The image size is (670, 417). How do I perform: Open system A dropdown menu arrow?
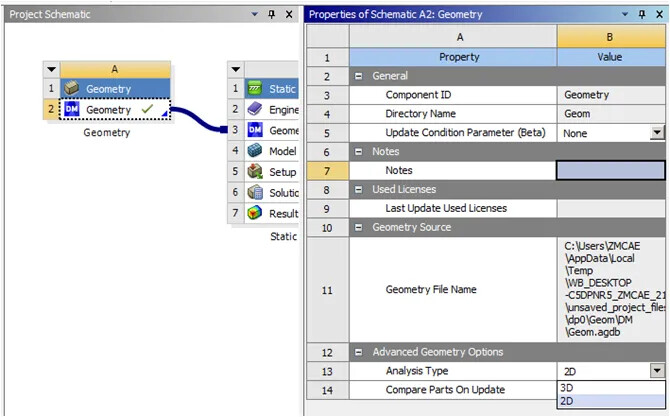[53, 70]
